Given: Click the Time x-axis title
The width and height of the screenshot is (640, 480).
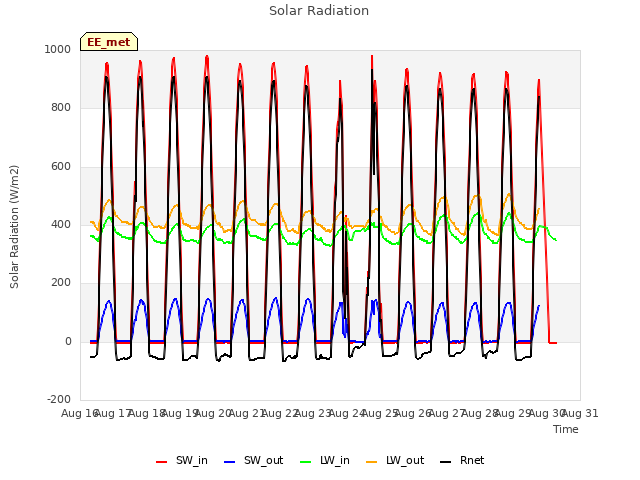Looking at the screenshot, I should 565,429.
